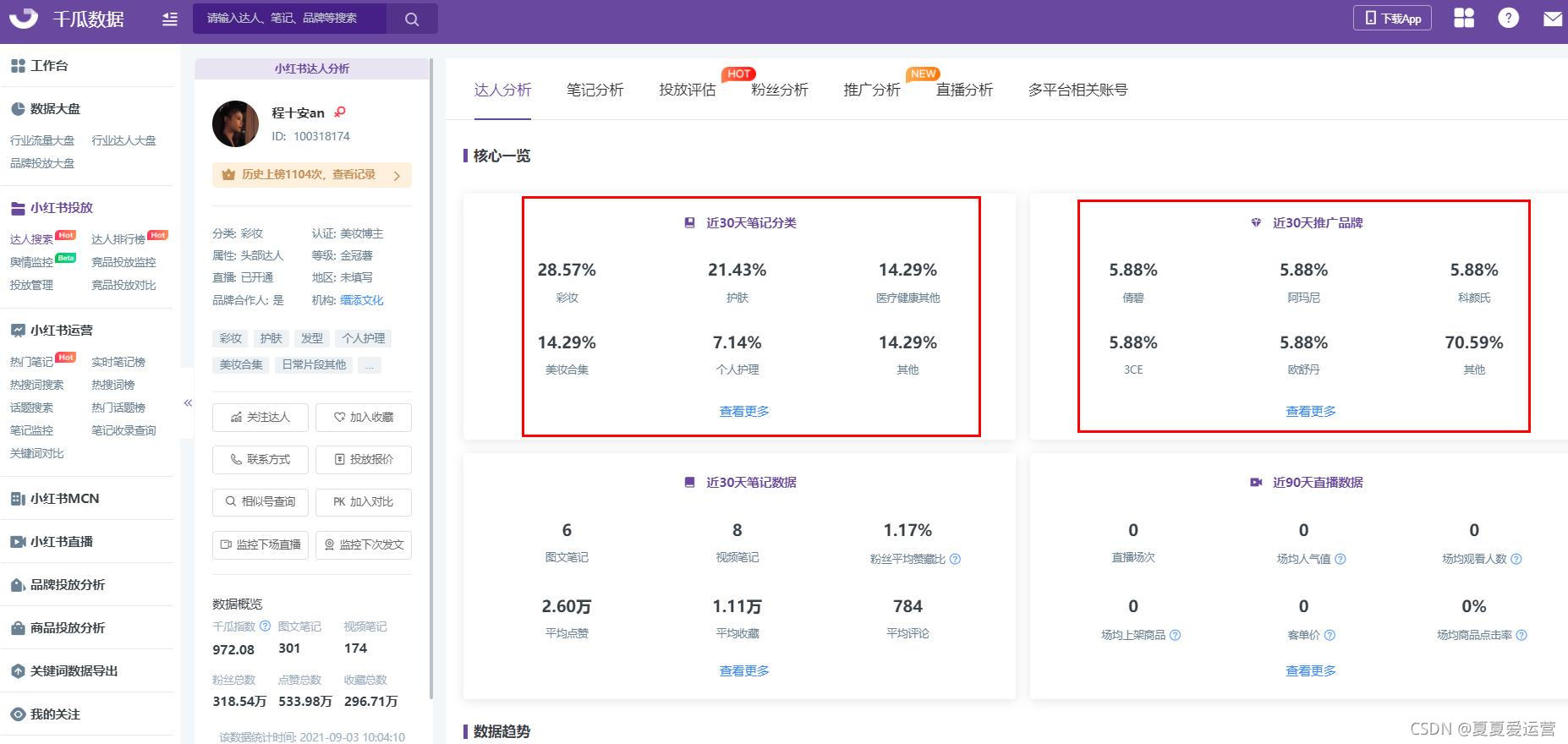Click 关注达人 button
1568x744 pixels.
tap(260, 417)
